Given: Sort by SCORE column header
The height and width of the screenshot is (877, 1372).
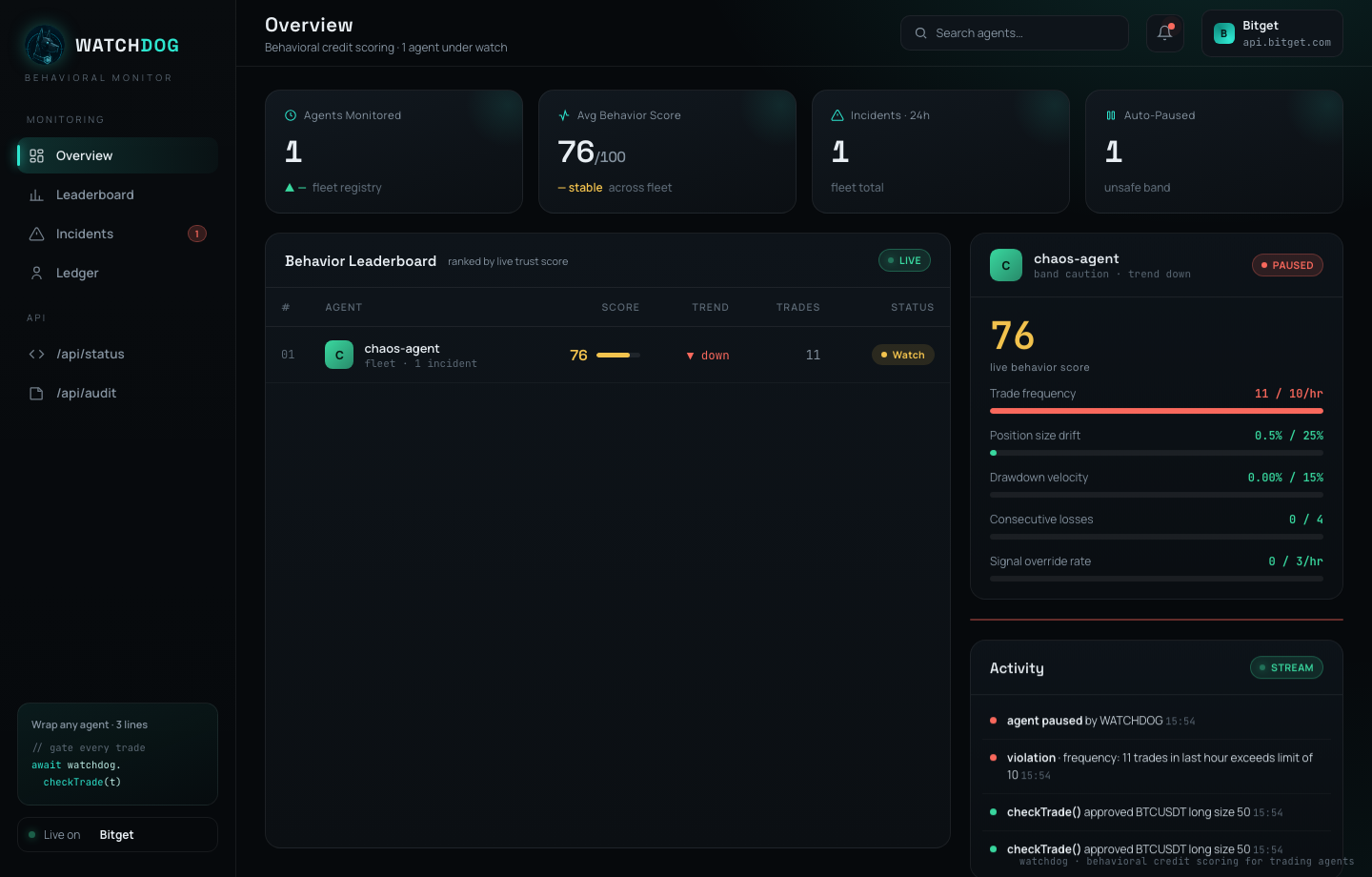Looking at the screenshot, I should [620, 307].
